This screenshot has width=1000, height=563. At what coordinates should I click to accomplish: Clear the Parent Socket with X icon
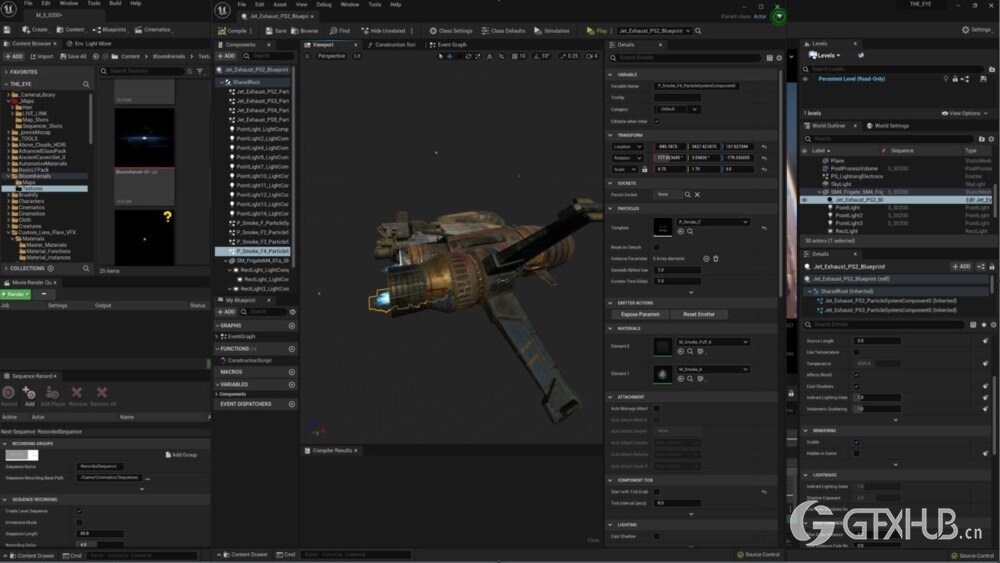pos(697,194)
